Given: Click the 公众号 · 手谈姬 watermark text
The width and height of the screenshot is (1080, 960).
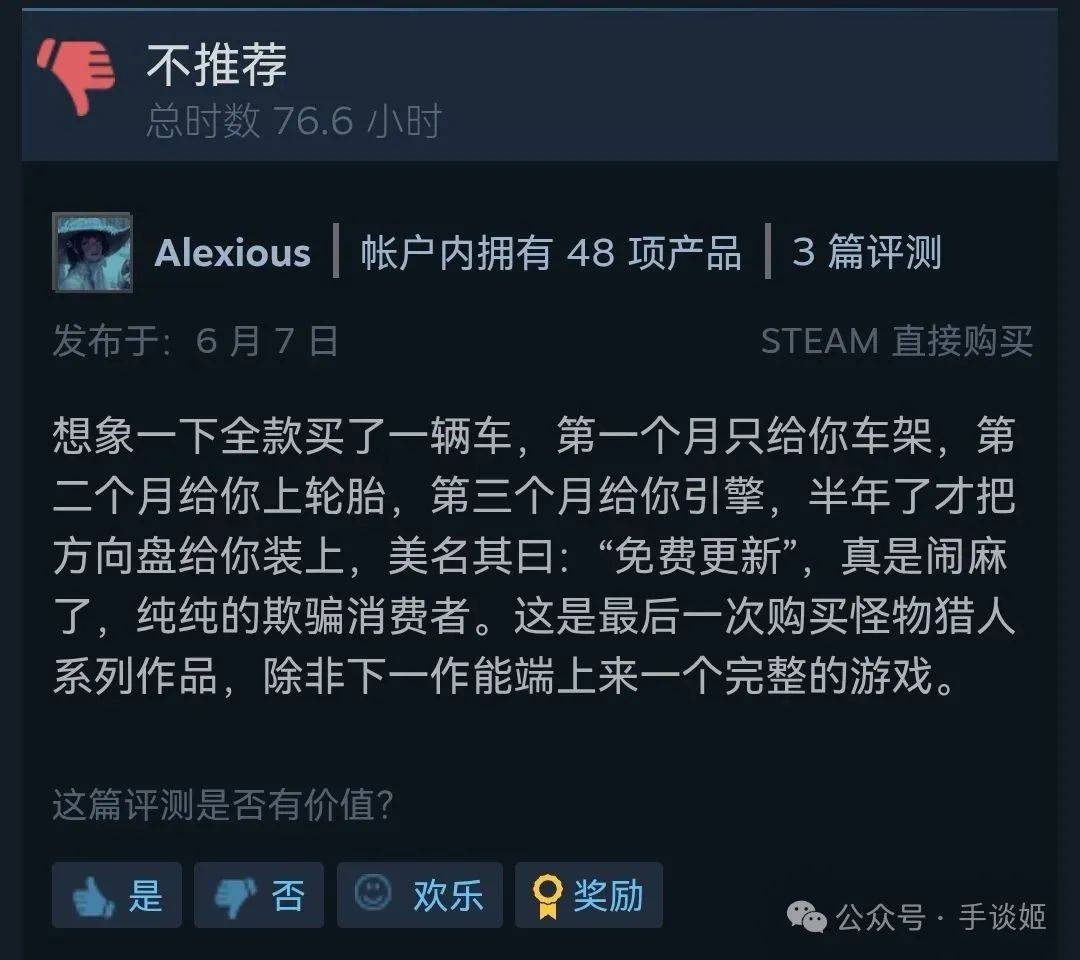Looking at the screenshot, I should pos(940,917).
